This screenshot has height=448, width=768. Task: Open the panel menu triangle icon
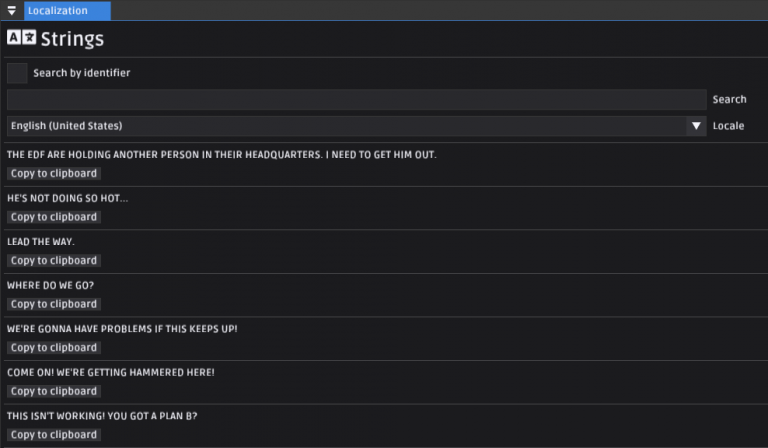click(x=12, y=11)
